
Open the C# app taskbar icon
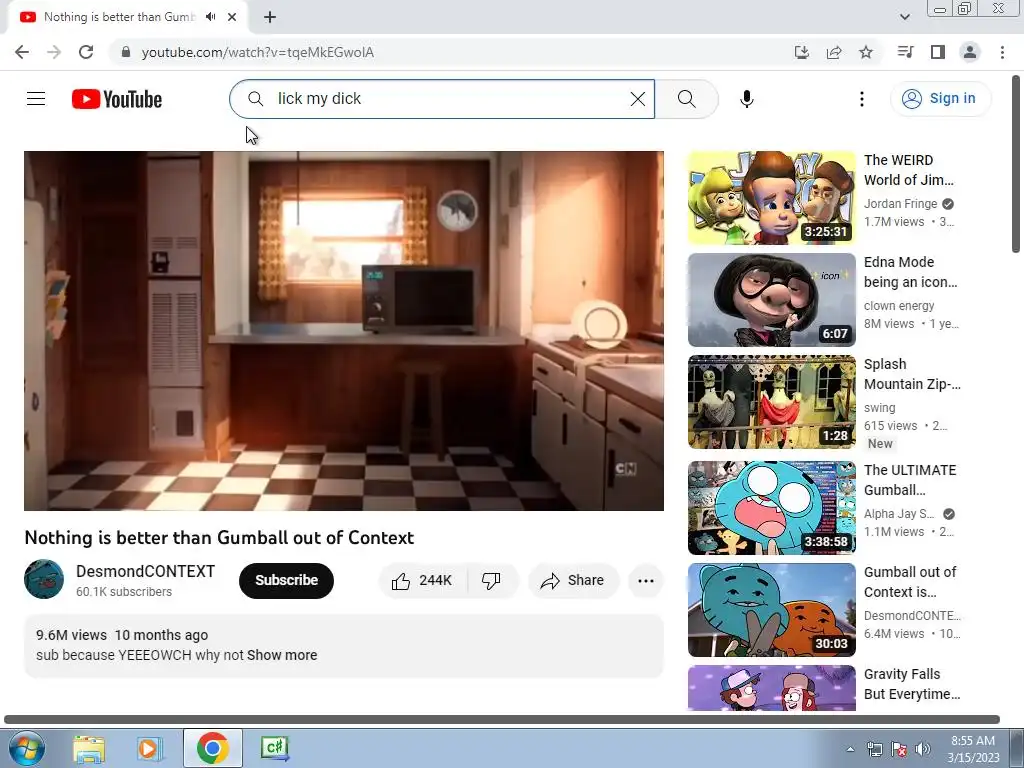(275, 748)
